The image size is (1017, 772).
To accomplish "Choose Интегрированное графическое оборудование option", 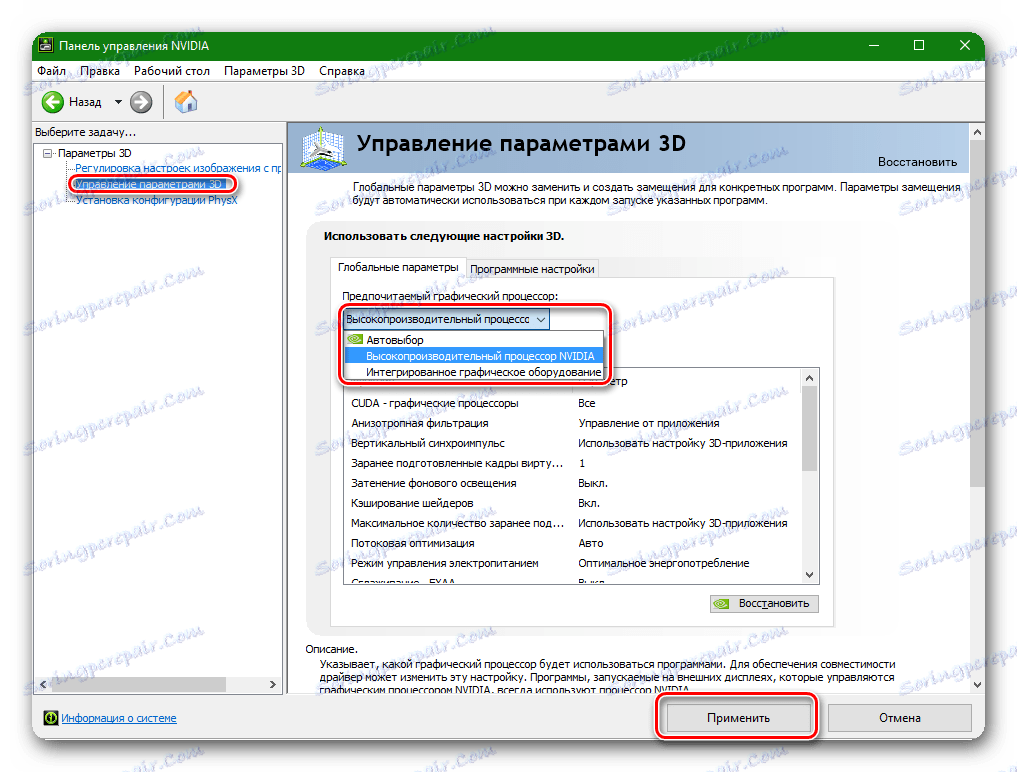I will 473,372.
